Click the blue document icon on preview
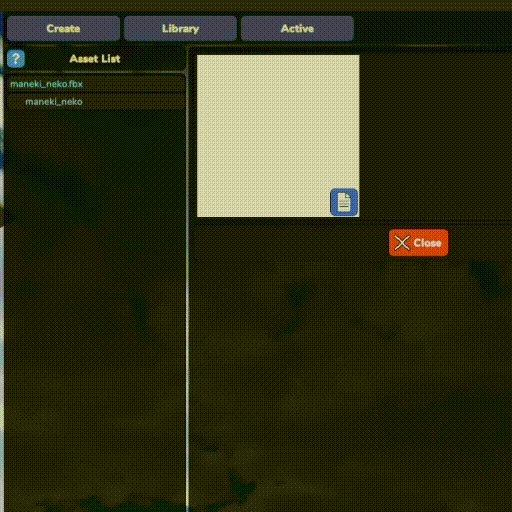The image size is (512, 512). tap(344, 202)
